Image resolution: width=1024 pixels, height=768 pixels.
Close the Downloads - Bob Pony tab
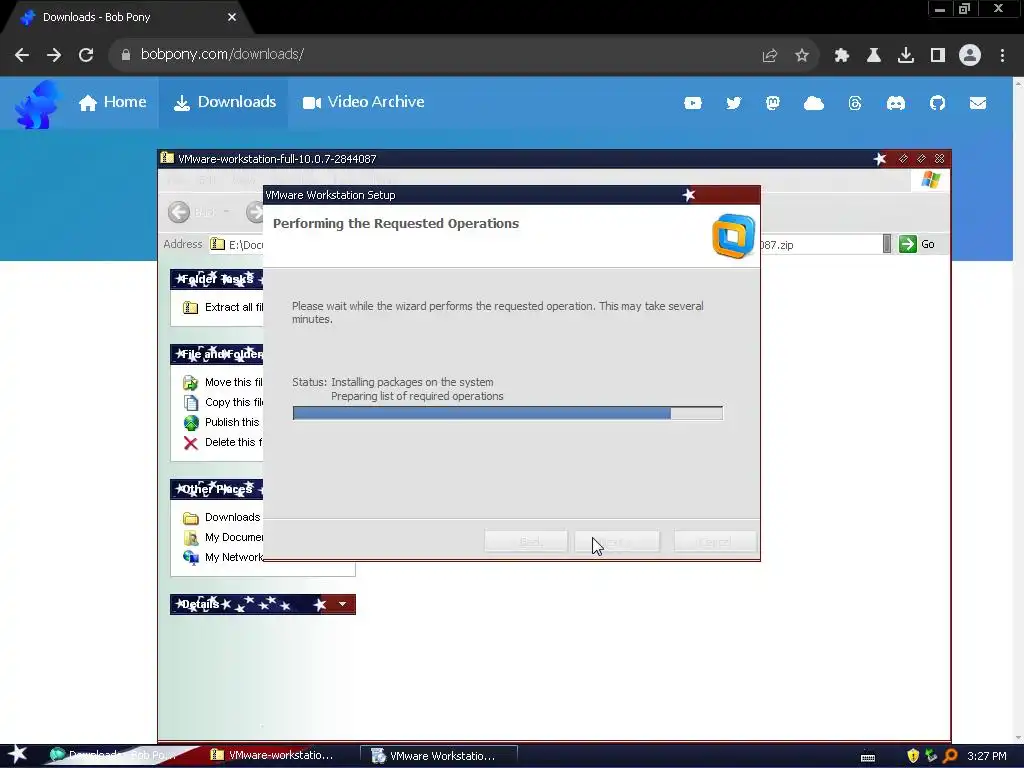coord(232,18)
